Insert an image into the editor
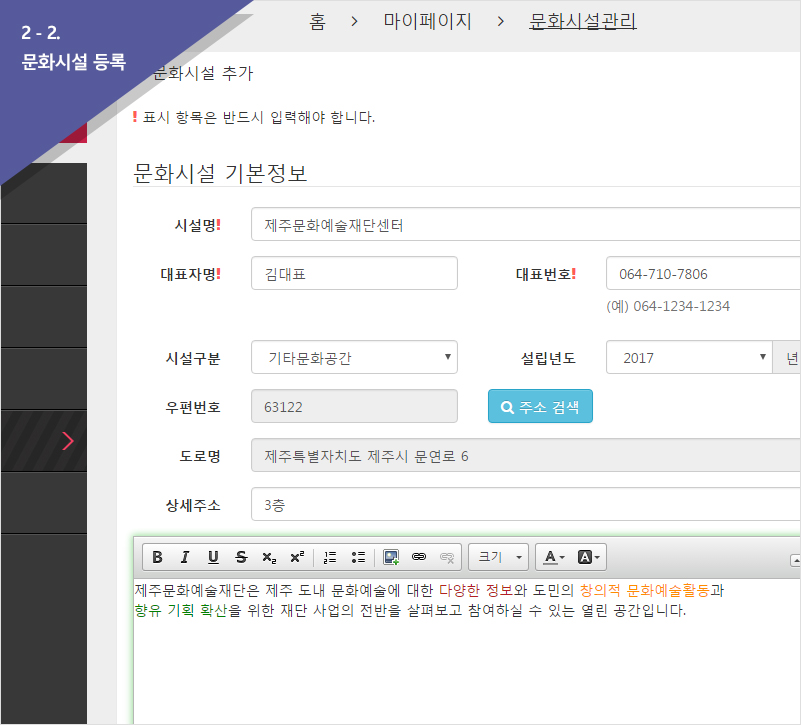 tap(391, 557)
